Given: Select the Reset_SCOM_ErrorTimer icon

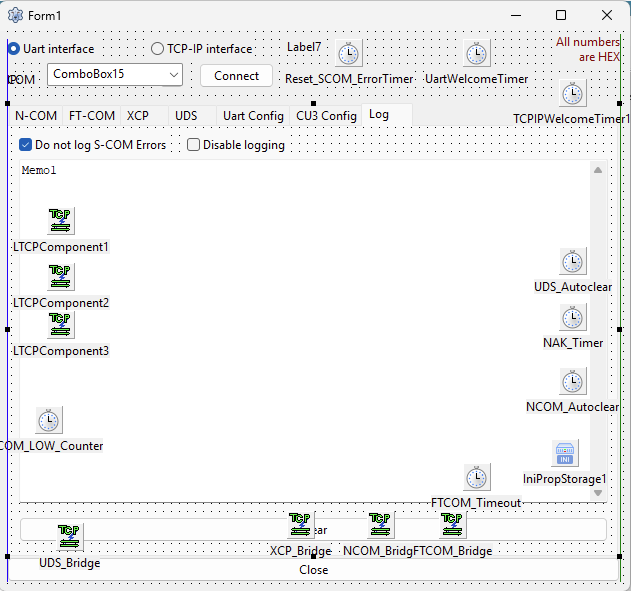Looking at the screenshot, I should point(348,54).
